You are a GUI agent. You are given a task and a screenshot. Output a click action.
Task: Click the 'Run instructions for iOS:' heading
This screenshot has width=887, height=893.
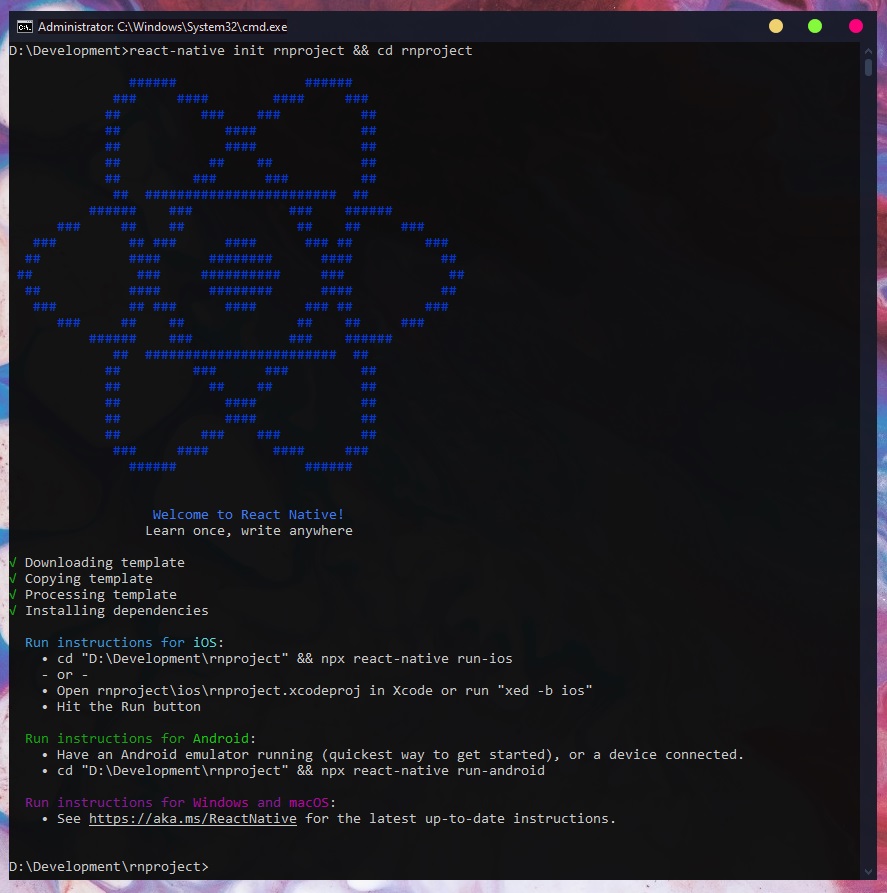125,642
